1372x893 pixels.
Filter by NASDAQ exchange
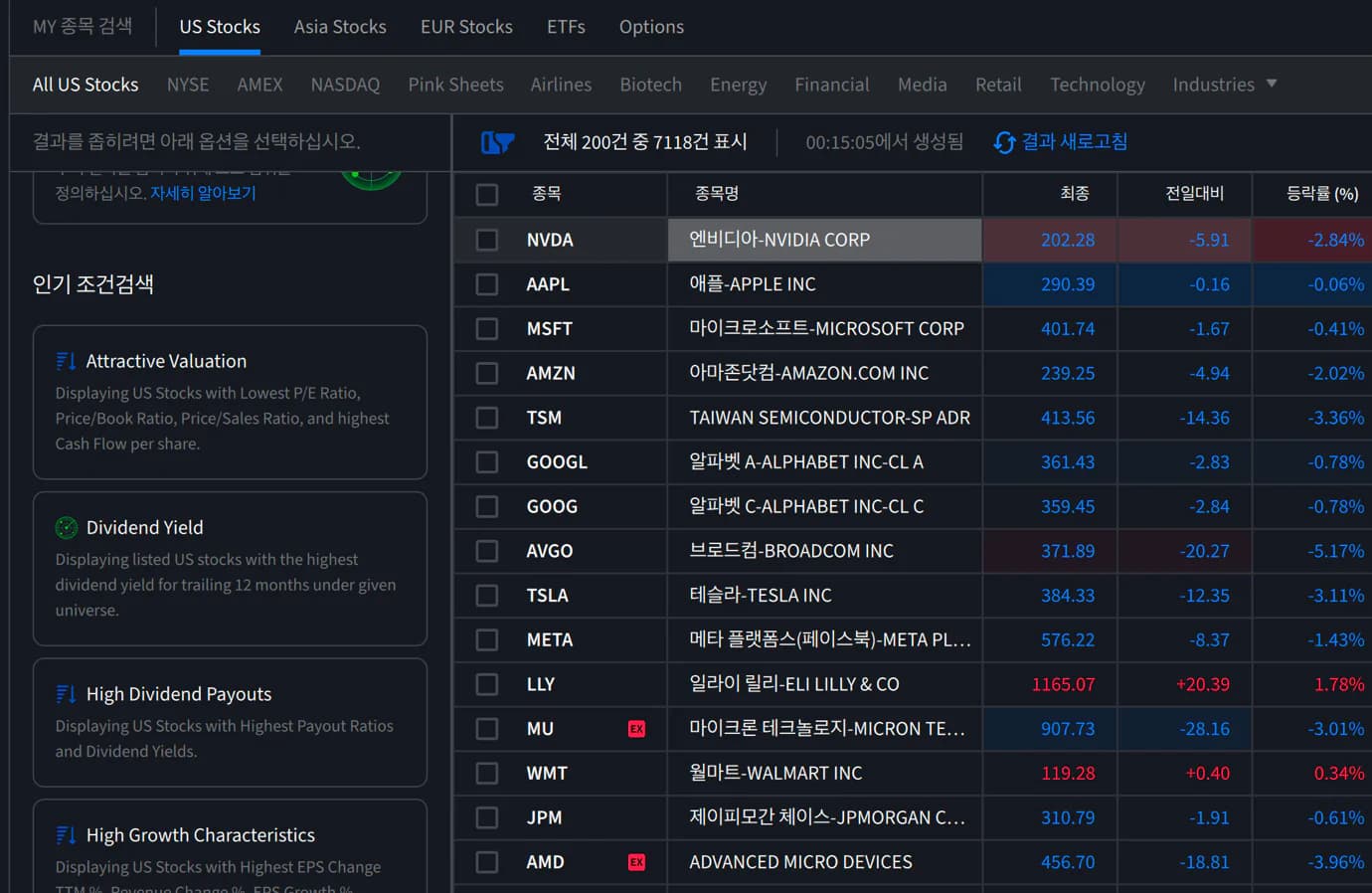(345, 85)
